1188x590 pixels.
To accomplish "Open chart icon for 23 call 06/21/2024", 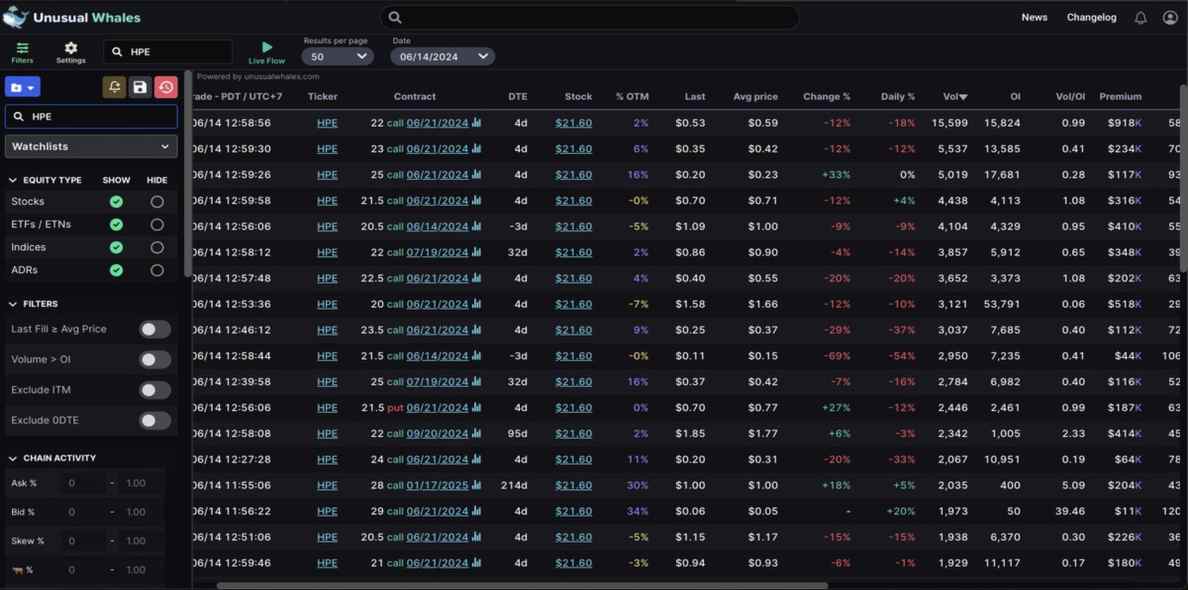I will [477, 148].
